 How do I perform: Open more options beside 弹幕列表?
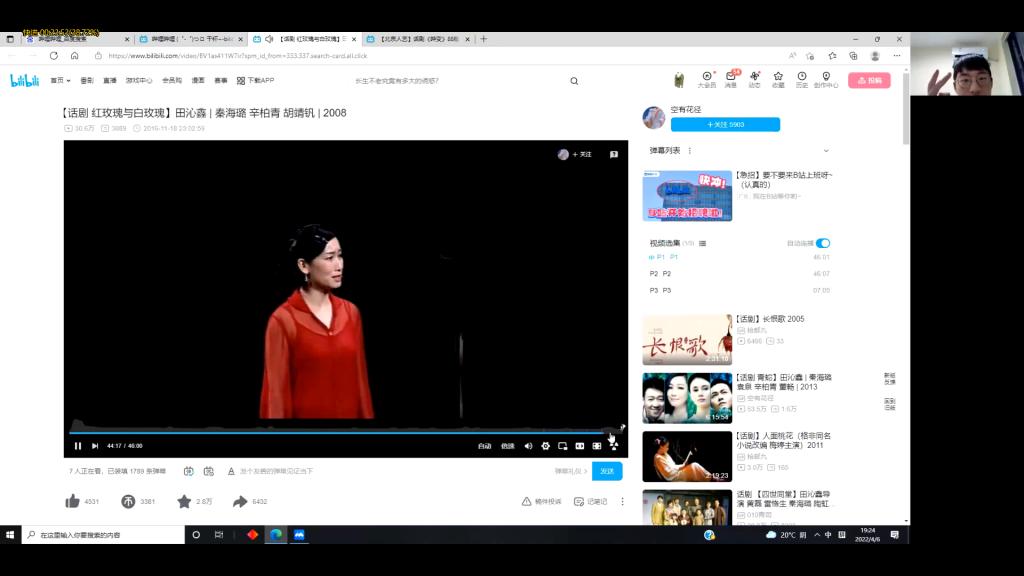(x=690, y=151)
